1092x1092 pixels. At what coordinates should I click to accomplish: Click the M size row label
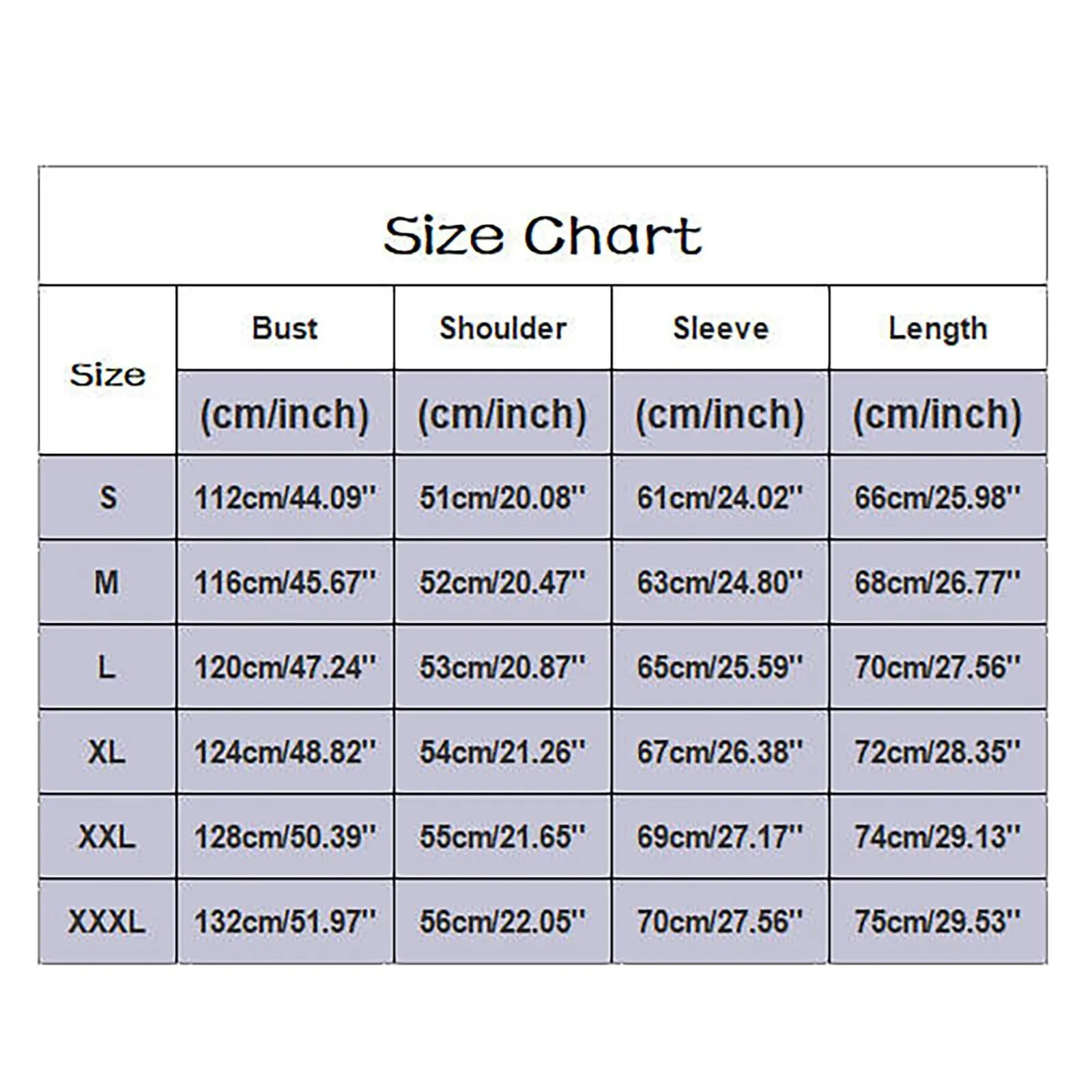(x=107, y=582)
